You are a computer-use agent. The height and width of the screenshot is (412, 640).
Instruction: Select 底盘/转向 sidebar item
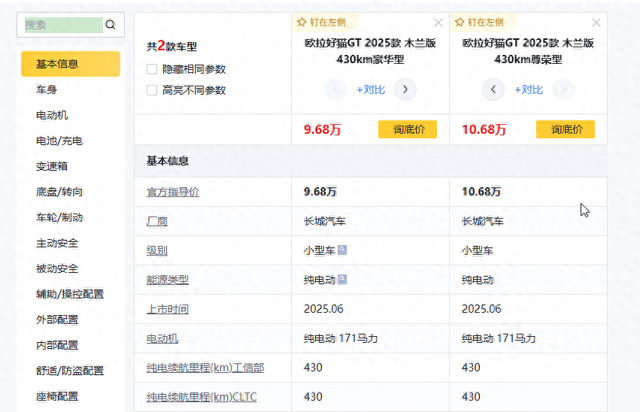pyautogui.click(x=59, y=192)
